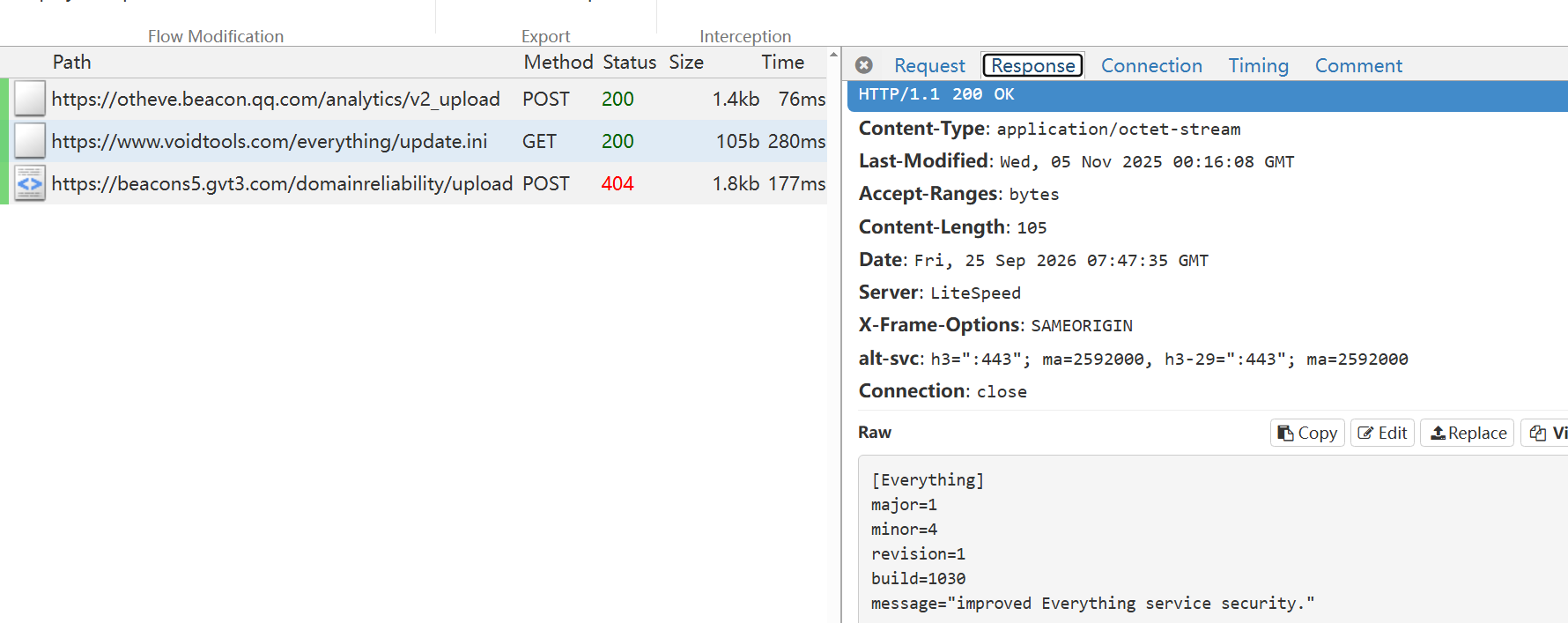
Task: Click the 200 status in the voidtools row
Action: click(618, 141)
